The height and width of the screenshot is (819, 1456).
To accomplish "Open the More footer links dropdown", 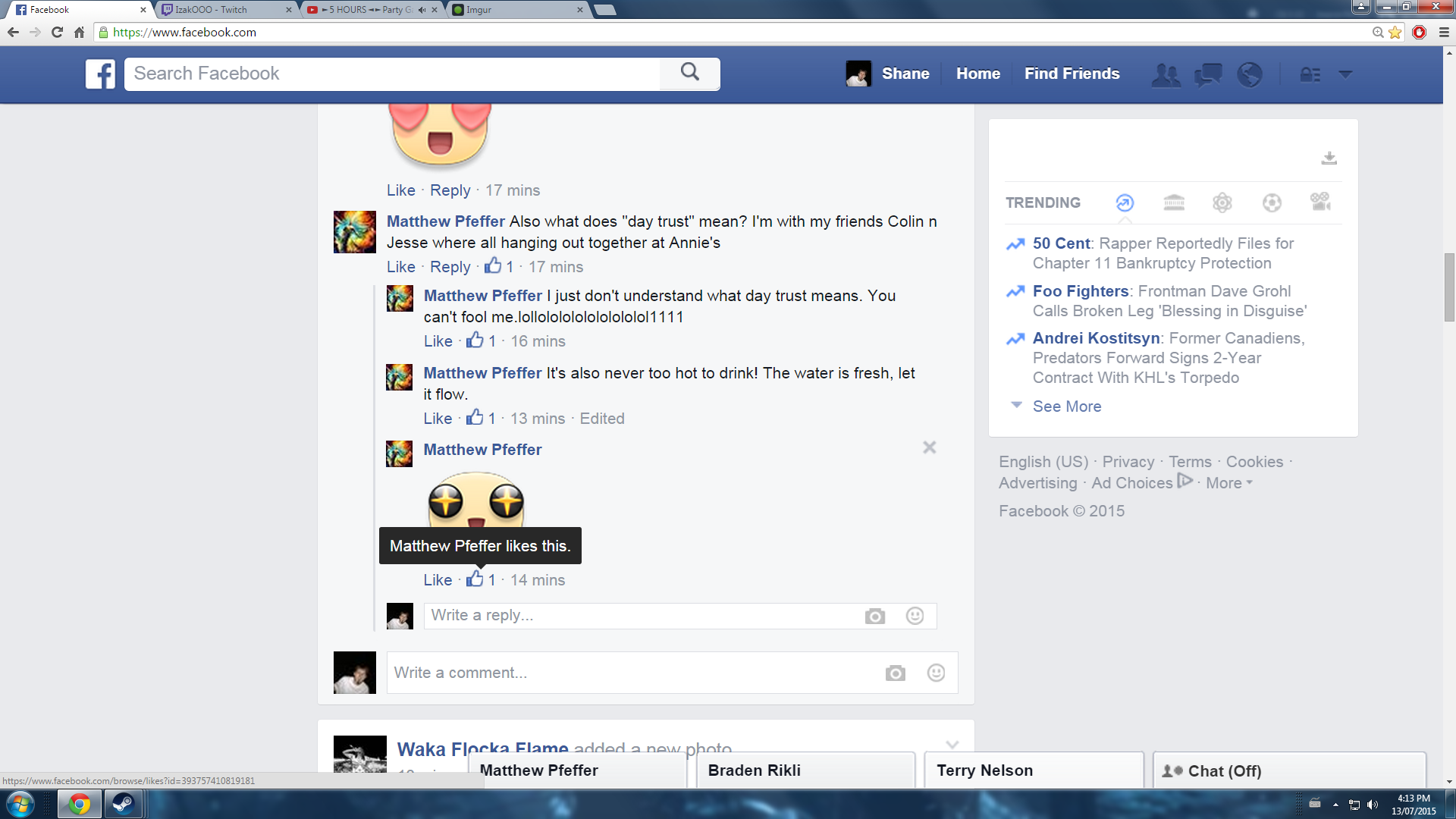I will (x=1228, y=483).
